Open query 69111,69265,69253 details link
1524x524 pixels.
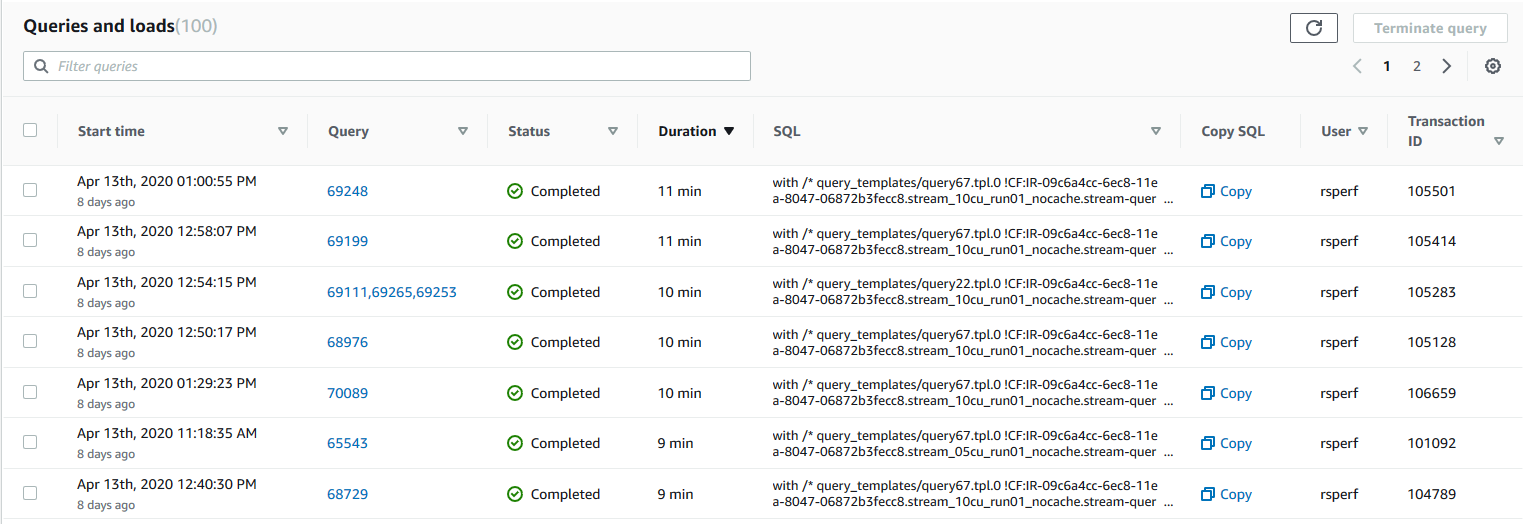pos(391,292)
